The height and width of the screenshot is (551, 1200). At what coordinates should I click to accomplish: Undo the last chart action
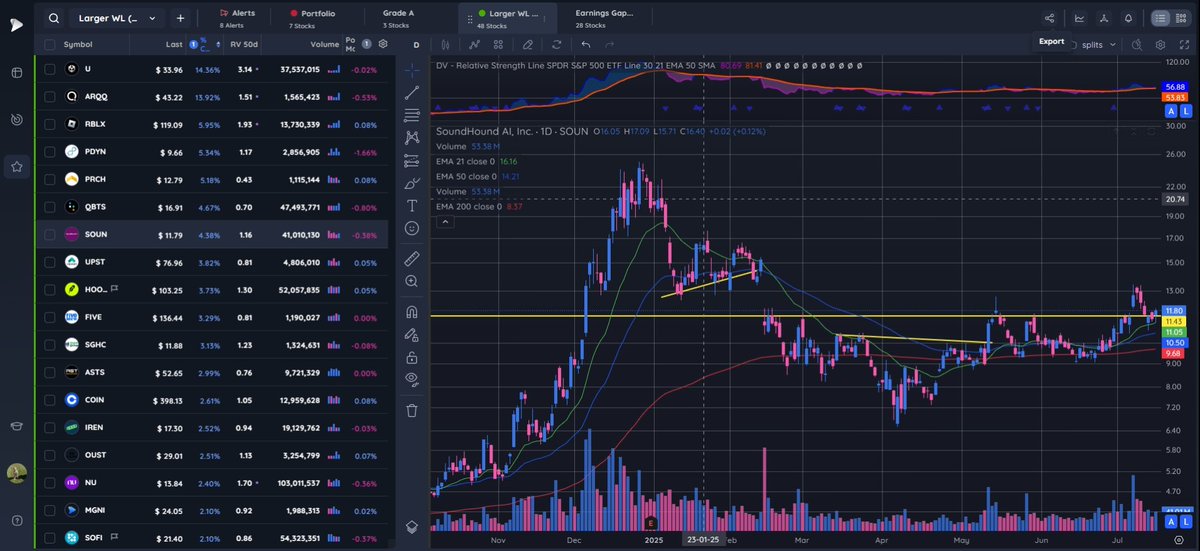586,44
